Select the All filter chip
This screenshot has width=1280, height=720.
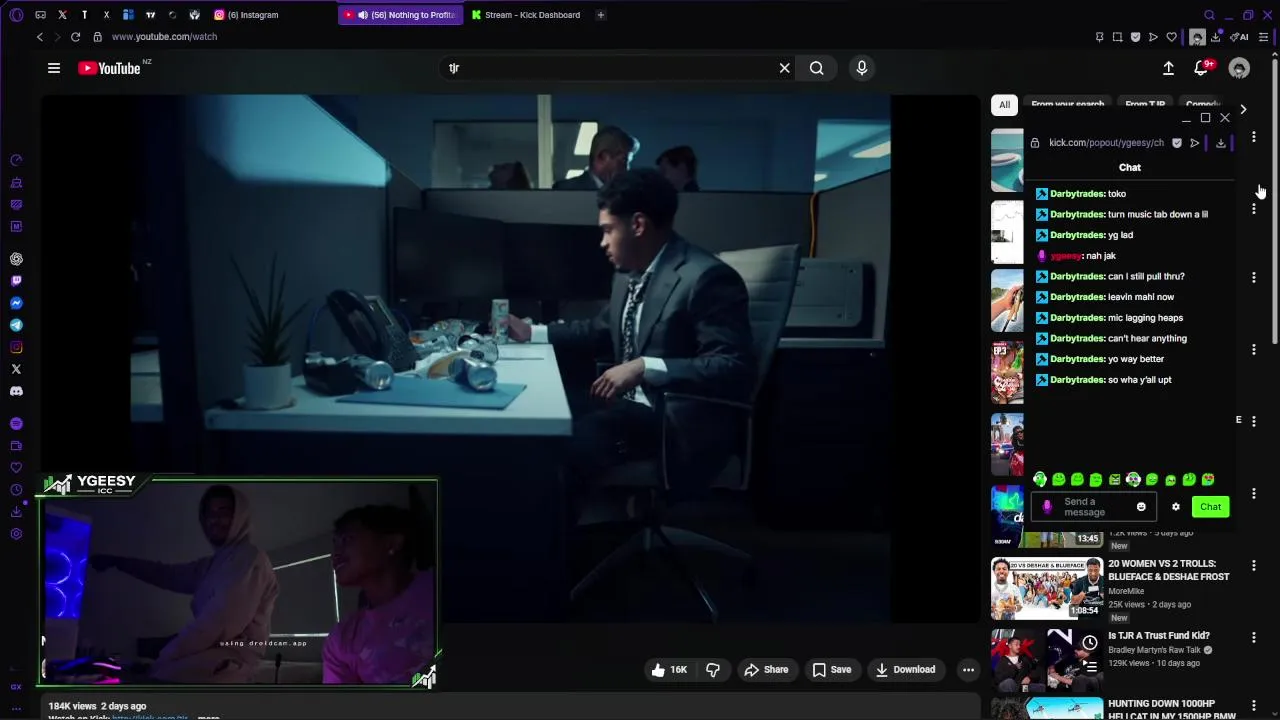[x=1004, y=105]
